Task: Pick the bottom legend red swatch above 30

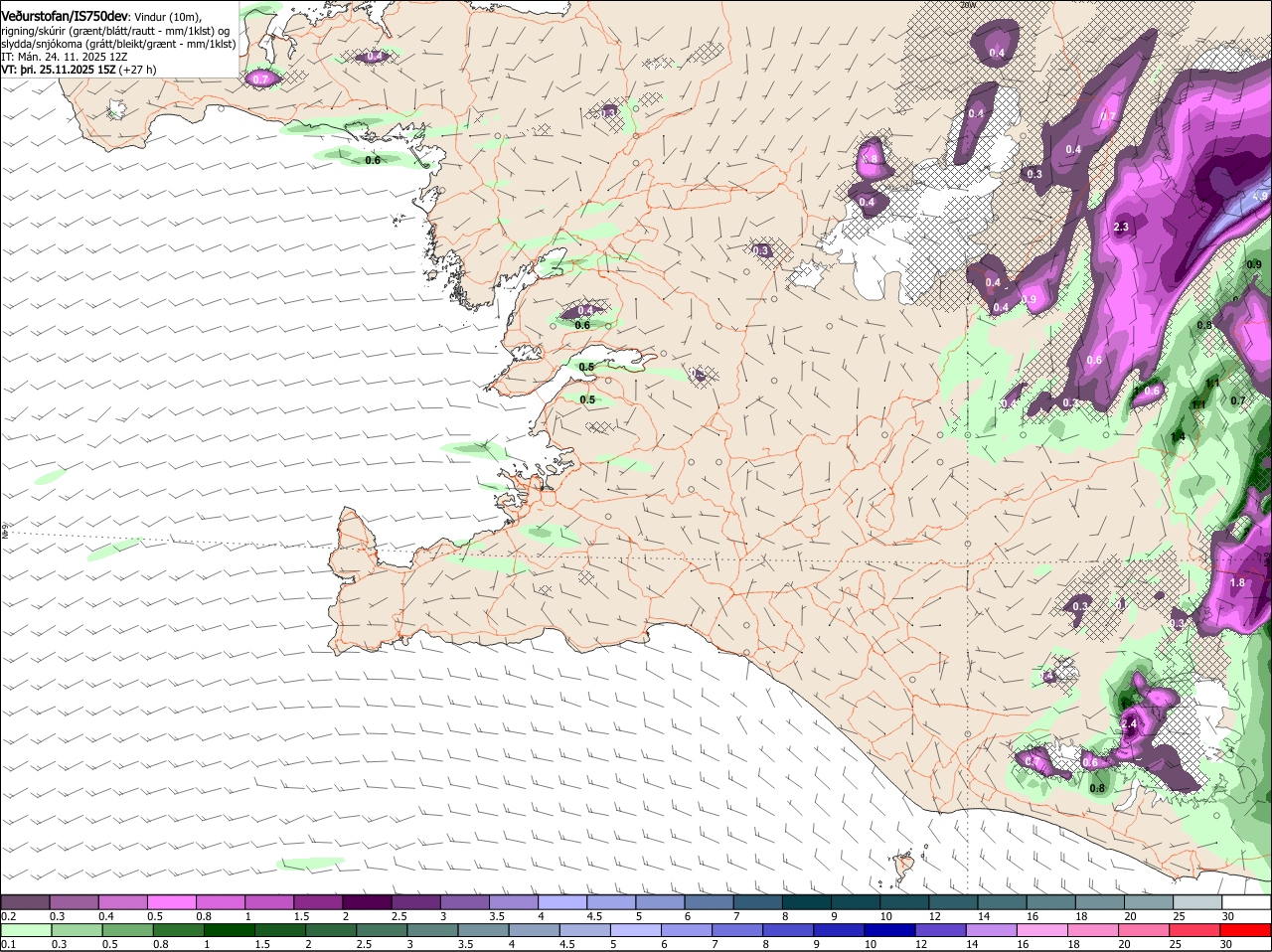Action: (1246, 930)
